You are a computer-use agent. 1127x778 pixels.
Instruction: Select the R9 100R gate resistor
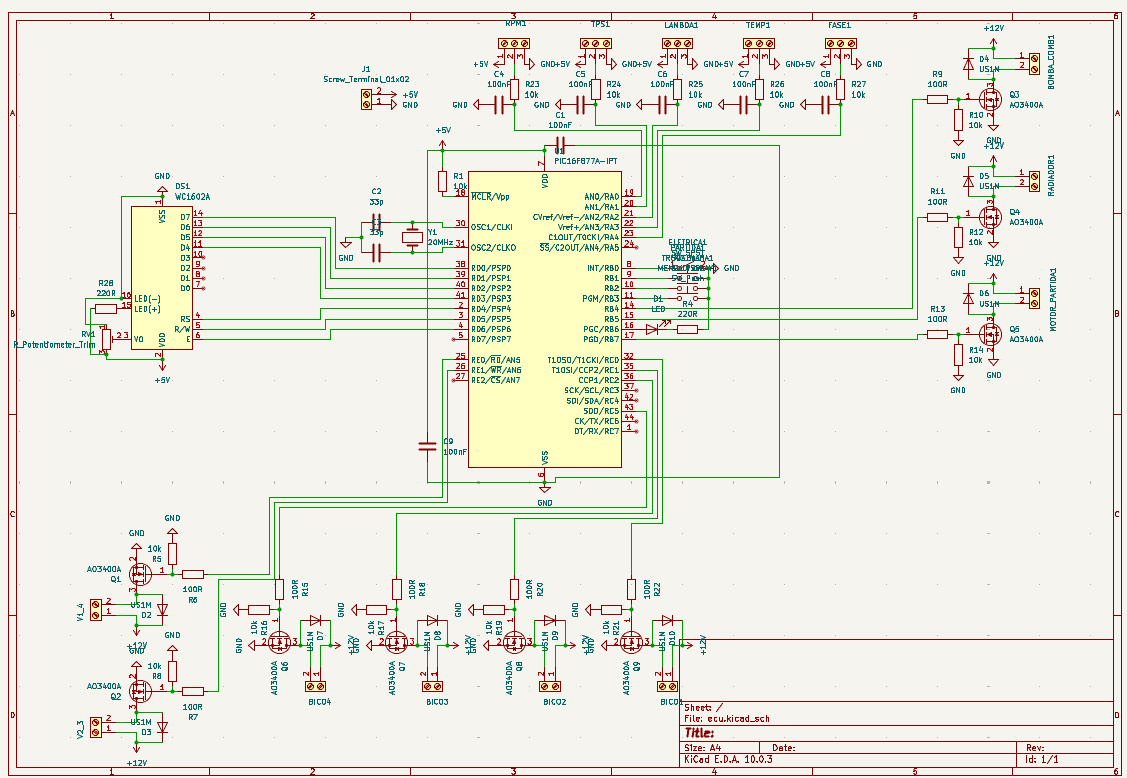[x=937, y=99]
